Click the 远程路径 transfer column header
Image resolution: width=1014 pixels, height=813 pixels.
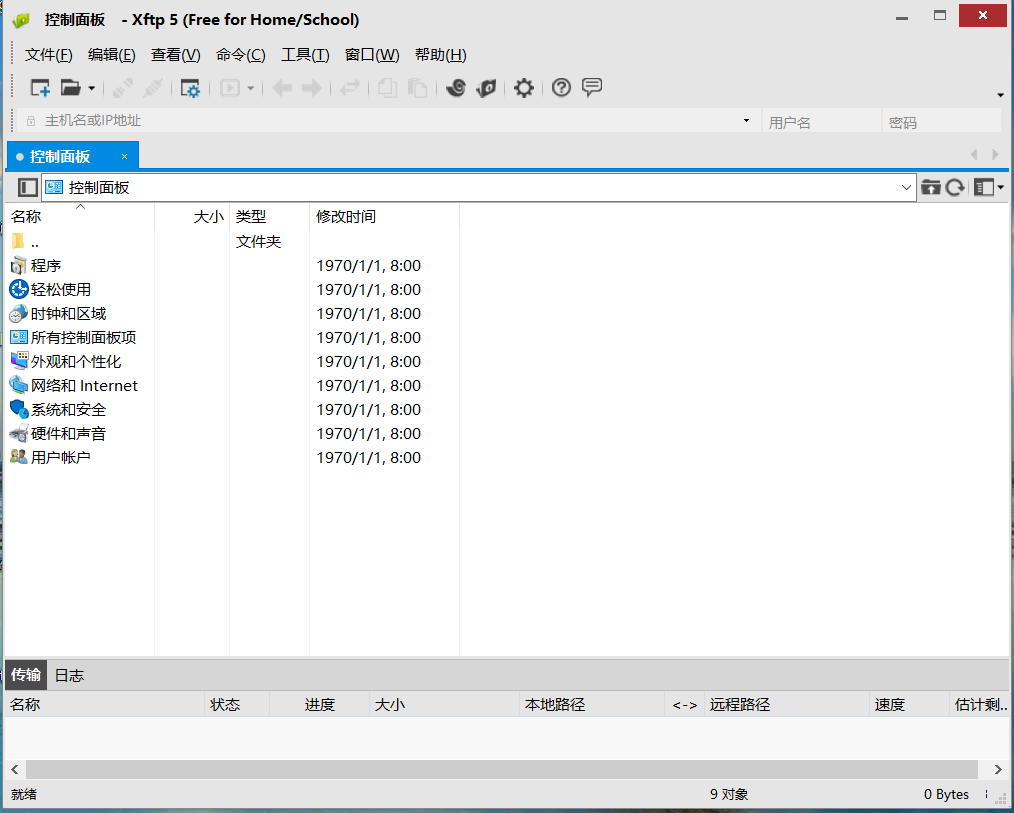pos(786,704)
